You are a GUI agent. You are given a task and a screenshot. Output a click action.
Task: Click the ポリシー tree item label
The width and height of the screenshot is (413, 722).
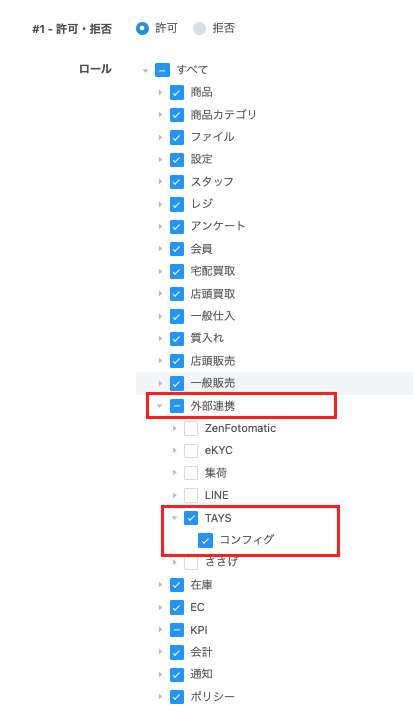(213, 697)
